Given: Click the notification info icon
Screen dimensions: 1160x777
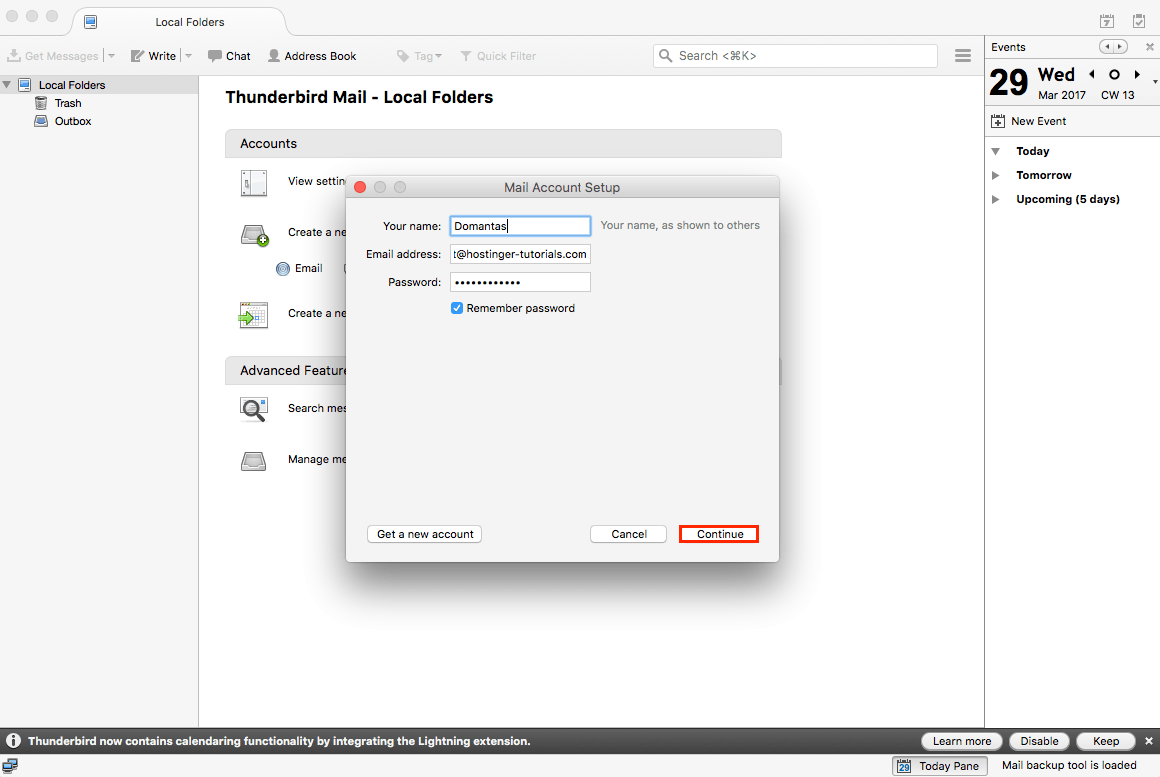Looking at the screenshot, I should (x=13, y=741).
